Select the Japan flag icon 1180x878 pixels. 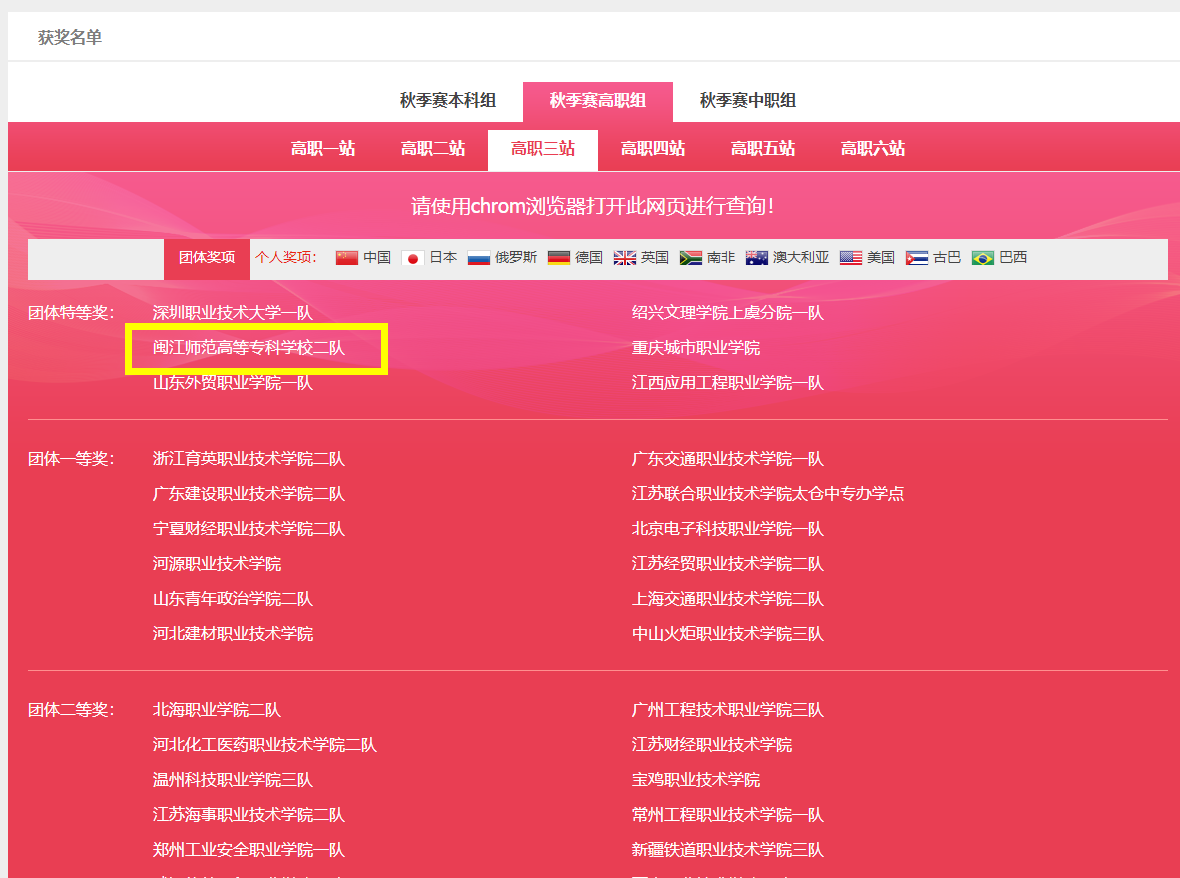click(x=412, y=258)
